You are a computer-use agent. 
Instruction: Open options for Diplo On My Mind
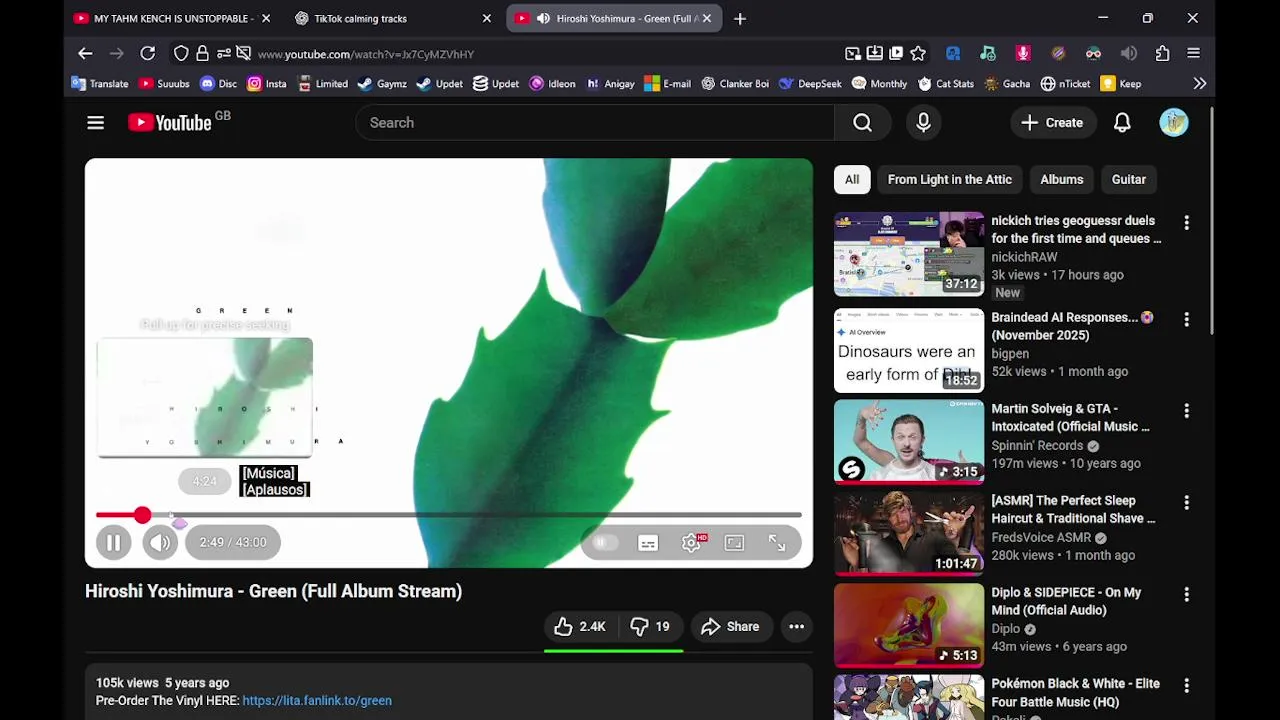(x=1186, y=595)
